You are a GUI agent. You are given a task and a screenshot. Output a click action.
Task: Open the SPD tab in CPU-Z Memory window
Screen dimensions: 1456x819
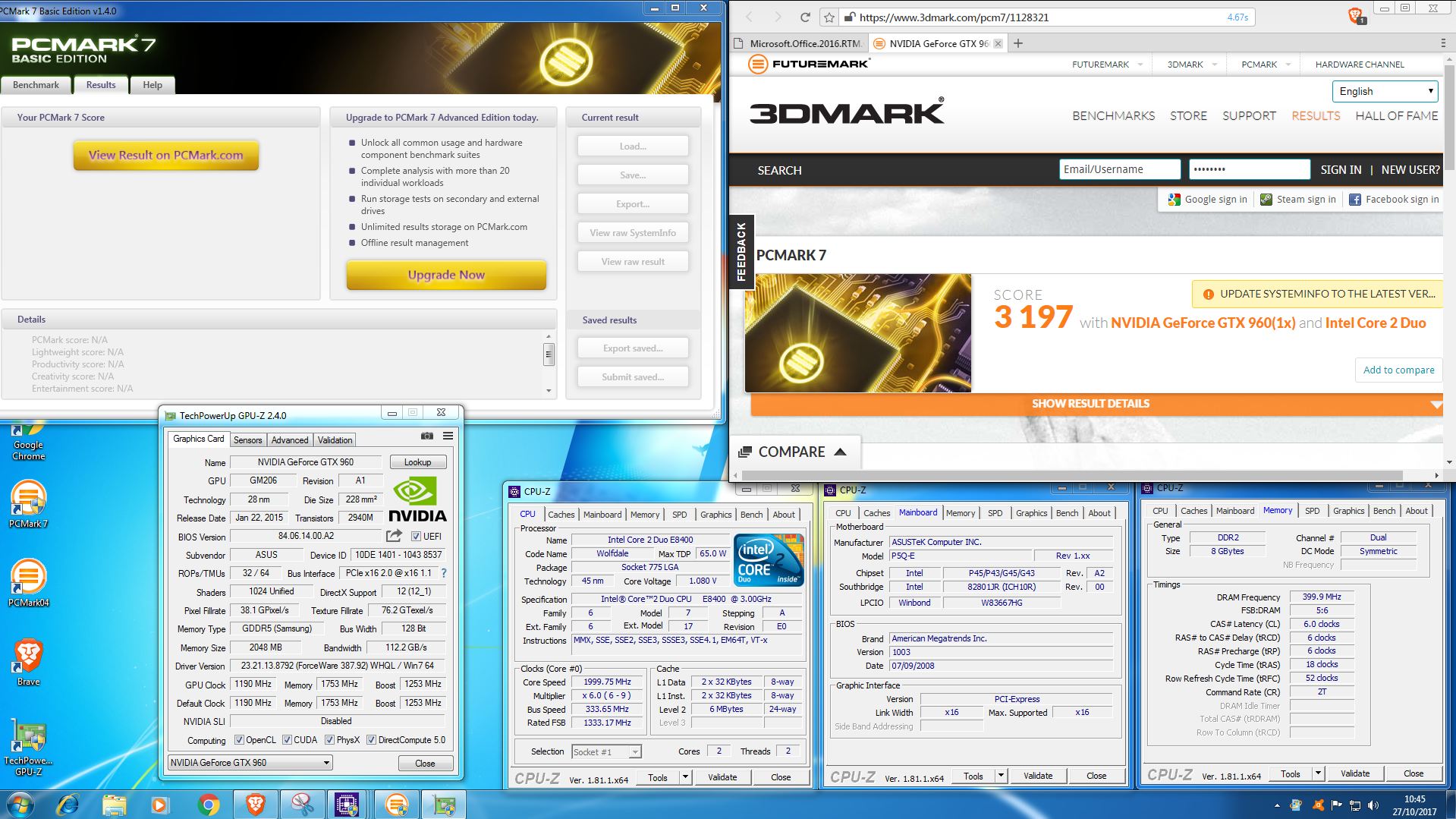click(x=1312, y=511)
